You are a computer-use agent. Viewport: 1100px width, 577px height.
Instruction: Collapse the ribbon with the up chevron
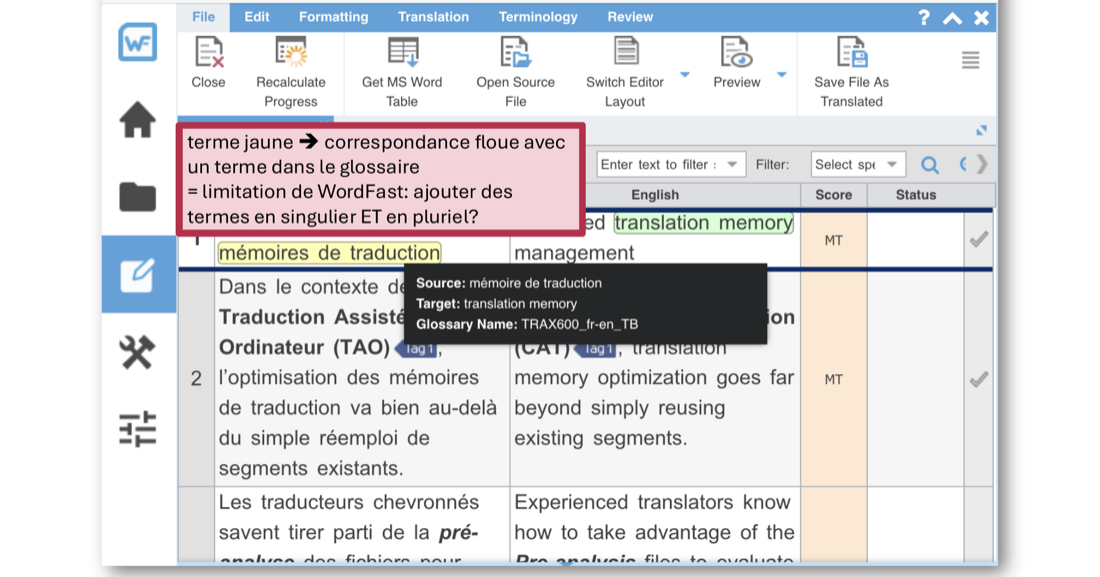pos(952,18)
